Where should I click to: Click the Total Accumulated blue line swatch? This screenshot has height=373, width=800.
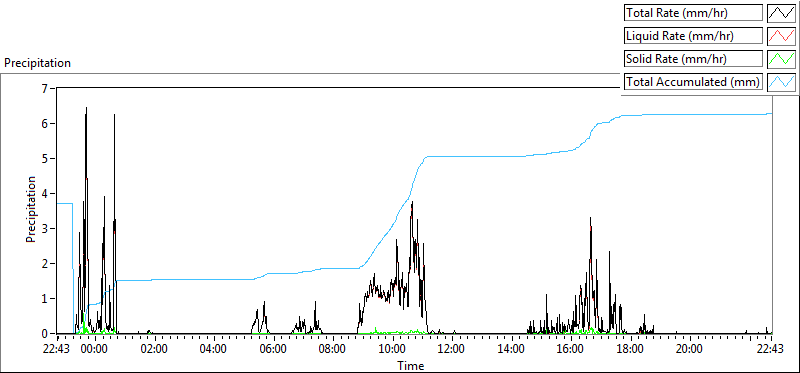click(x=781, y=82)
